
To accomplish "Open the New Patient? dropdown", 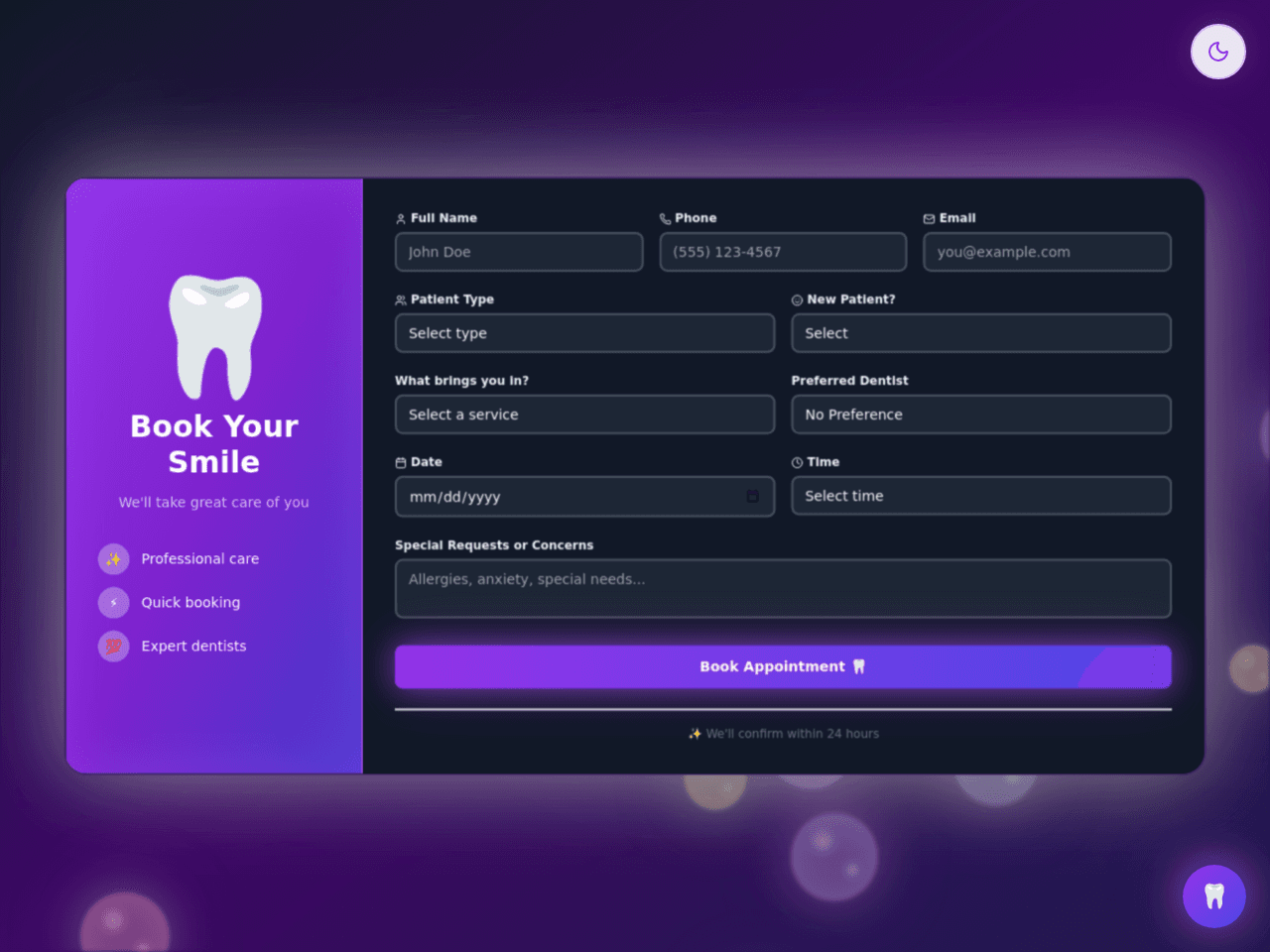I will [980, 333].
